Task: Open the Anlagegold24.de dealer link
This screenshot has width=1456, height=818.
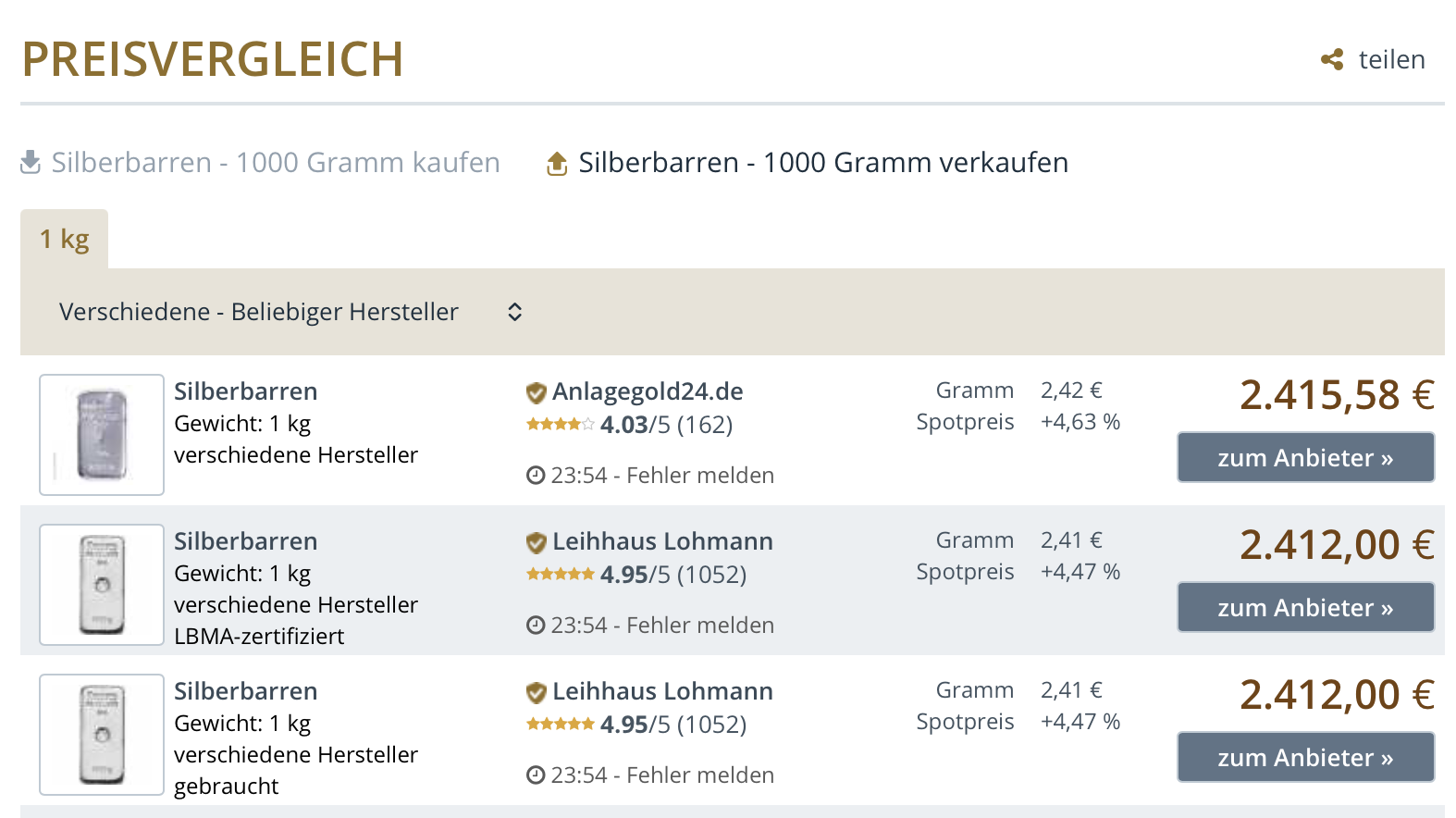Action: 648,392
